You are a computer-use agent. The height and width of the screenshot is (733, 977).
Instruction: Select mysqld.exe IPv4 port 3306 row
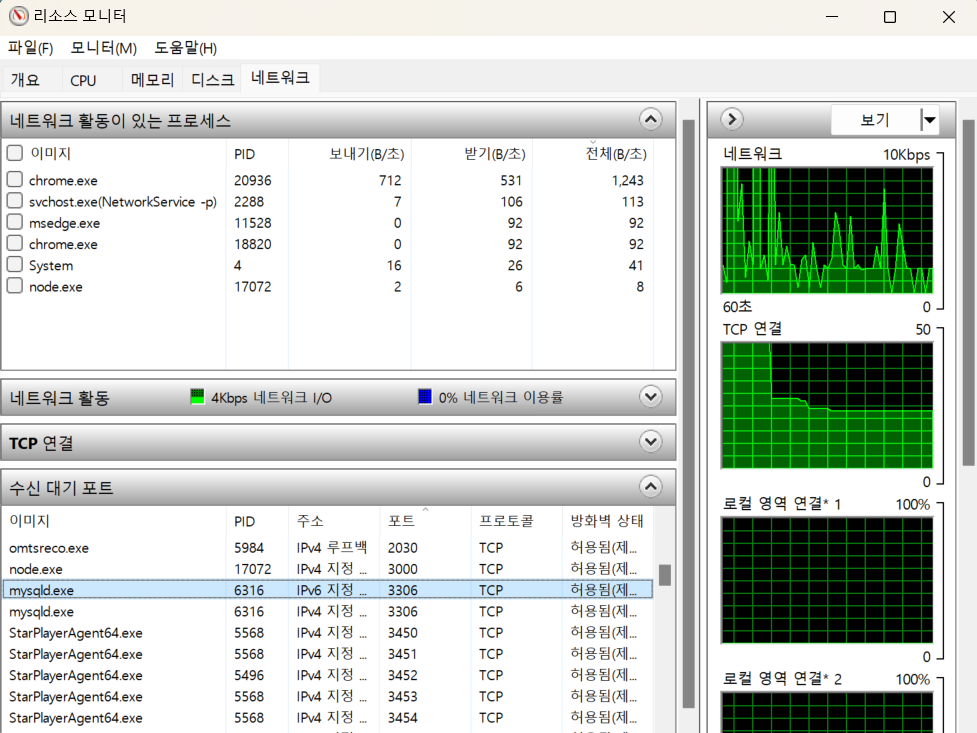click(x=328, y=611)
